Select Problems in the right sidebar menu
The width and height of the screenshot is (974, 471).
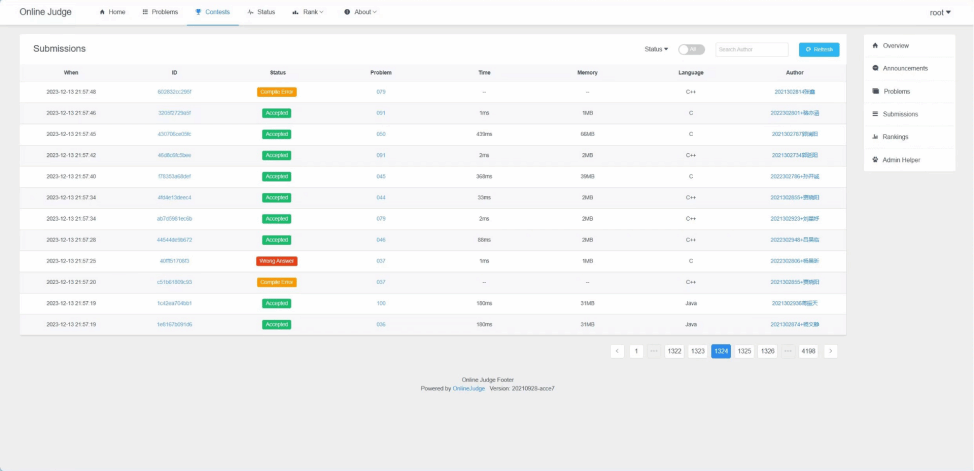coord(896,91)
